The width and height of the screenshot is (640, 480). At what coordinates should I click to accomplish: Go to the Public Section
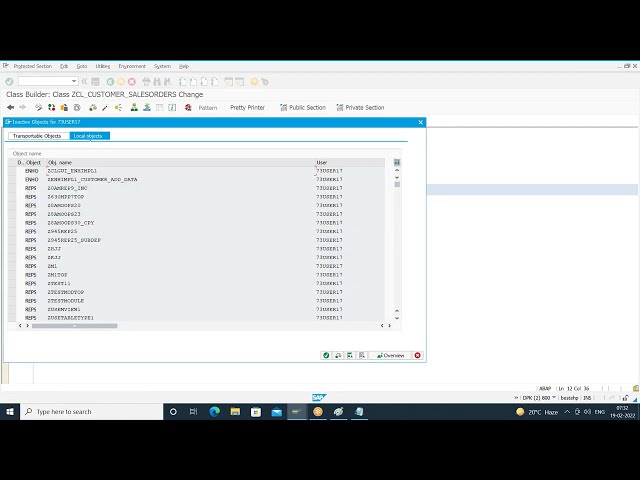303,108
